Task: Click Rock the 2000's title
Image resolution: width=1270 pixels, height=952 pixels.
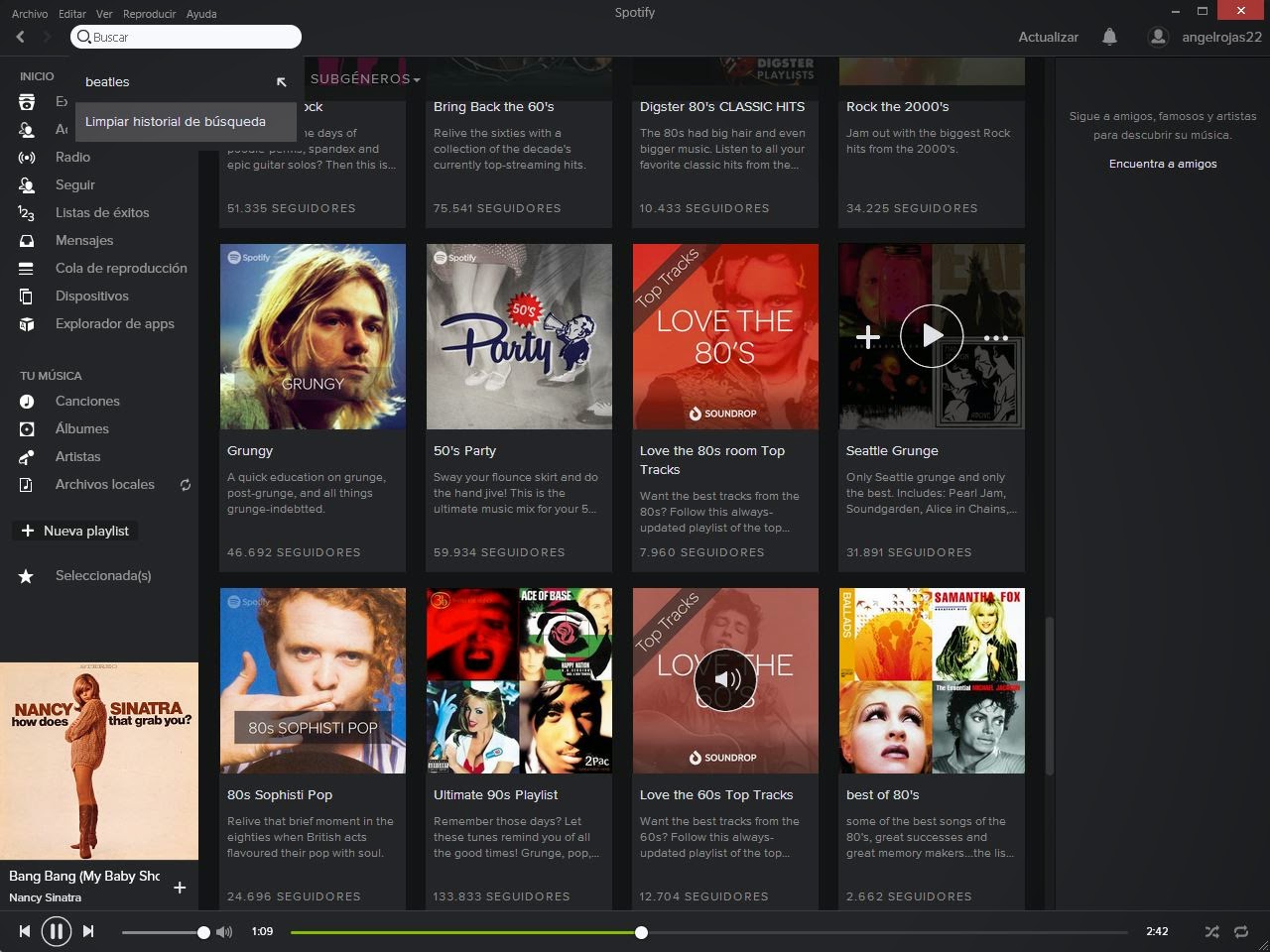Action: point(897,106)
